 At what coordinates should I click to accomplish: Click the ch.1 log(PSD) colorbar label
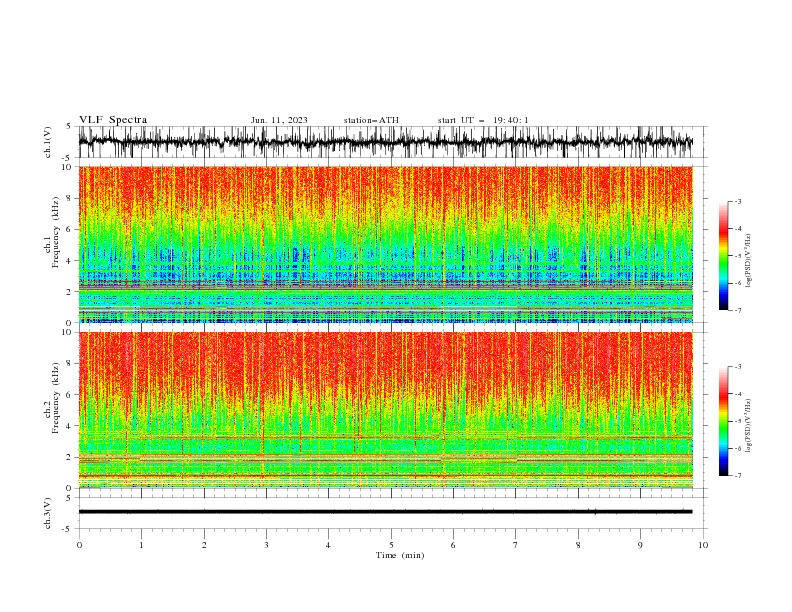coord(748,260)
